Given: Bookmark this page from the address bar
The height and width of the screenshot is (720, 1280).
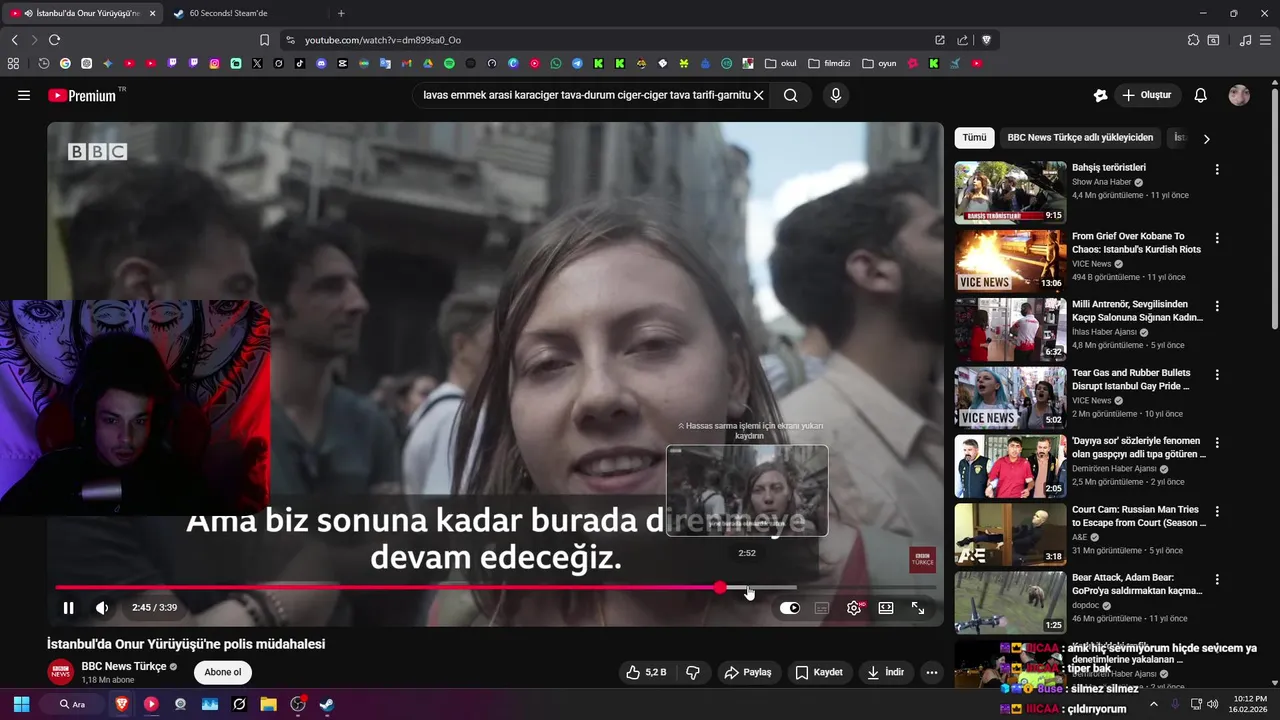Looking at the screenshot, I should click(x=264, y=40).
